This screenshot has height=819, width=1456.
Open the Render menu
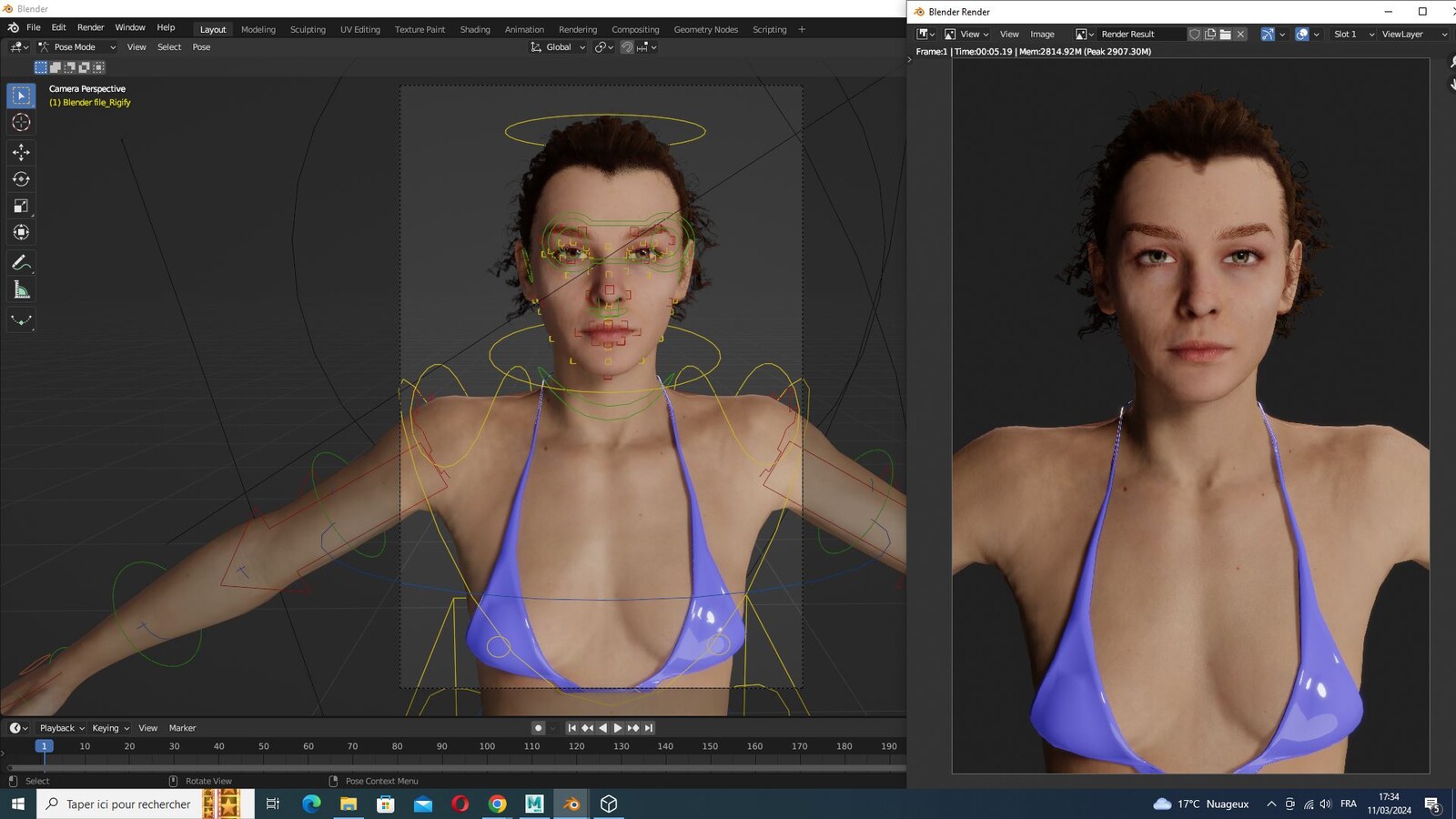pyautogui.click(x=90, y=27)
